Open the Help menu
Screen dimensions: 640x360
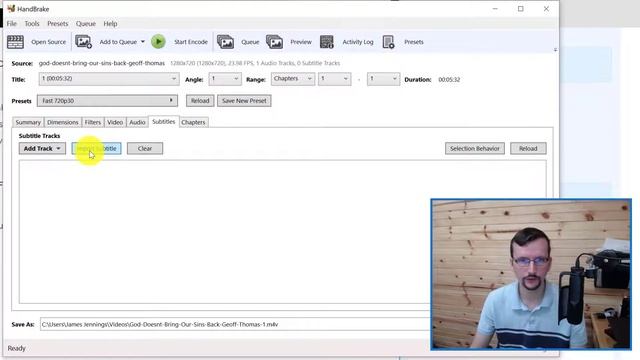[110, 24]
